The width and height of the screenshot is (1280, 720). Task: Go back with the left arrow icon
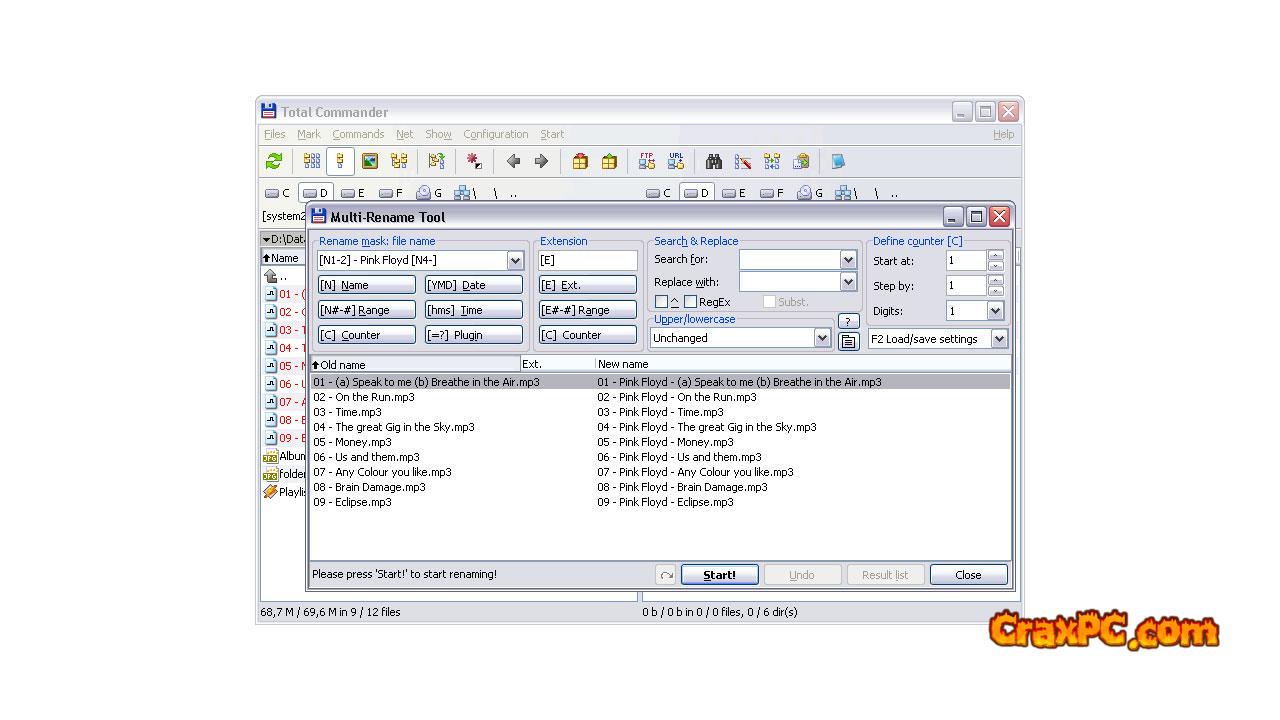513,161
